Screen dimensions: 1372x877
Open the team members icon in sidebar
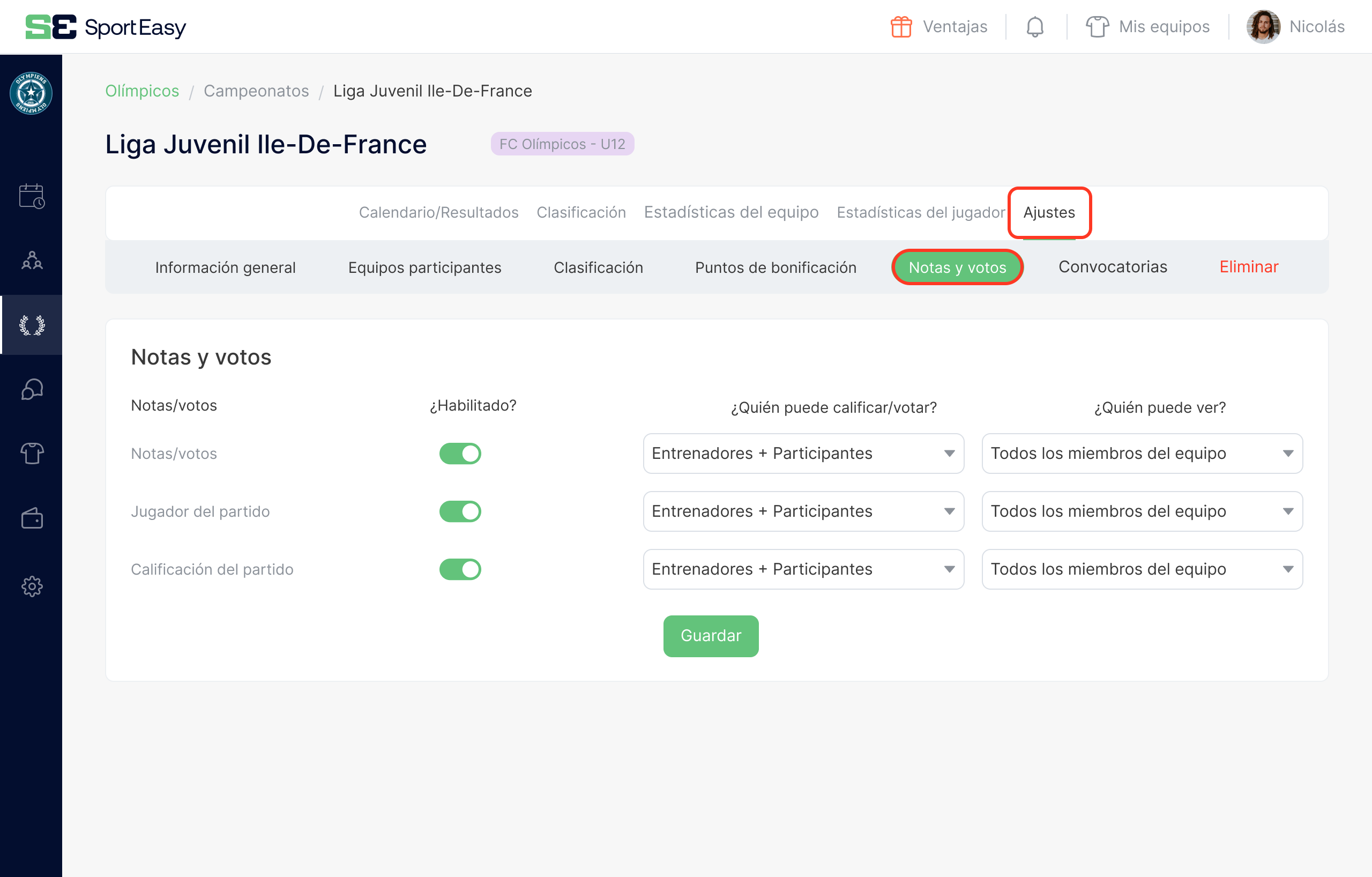[x=32, y=261]
